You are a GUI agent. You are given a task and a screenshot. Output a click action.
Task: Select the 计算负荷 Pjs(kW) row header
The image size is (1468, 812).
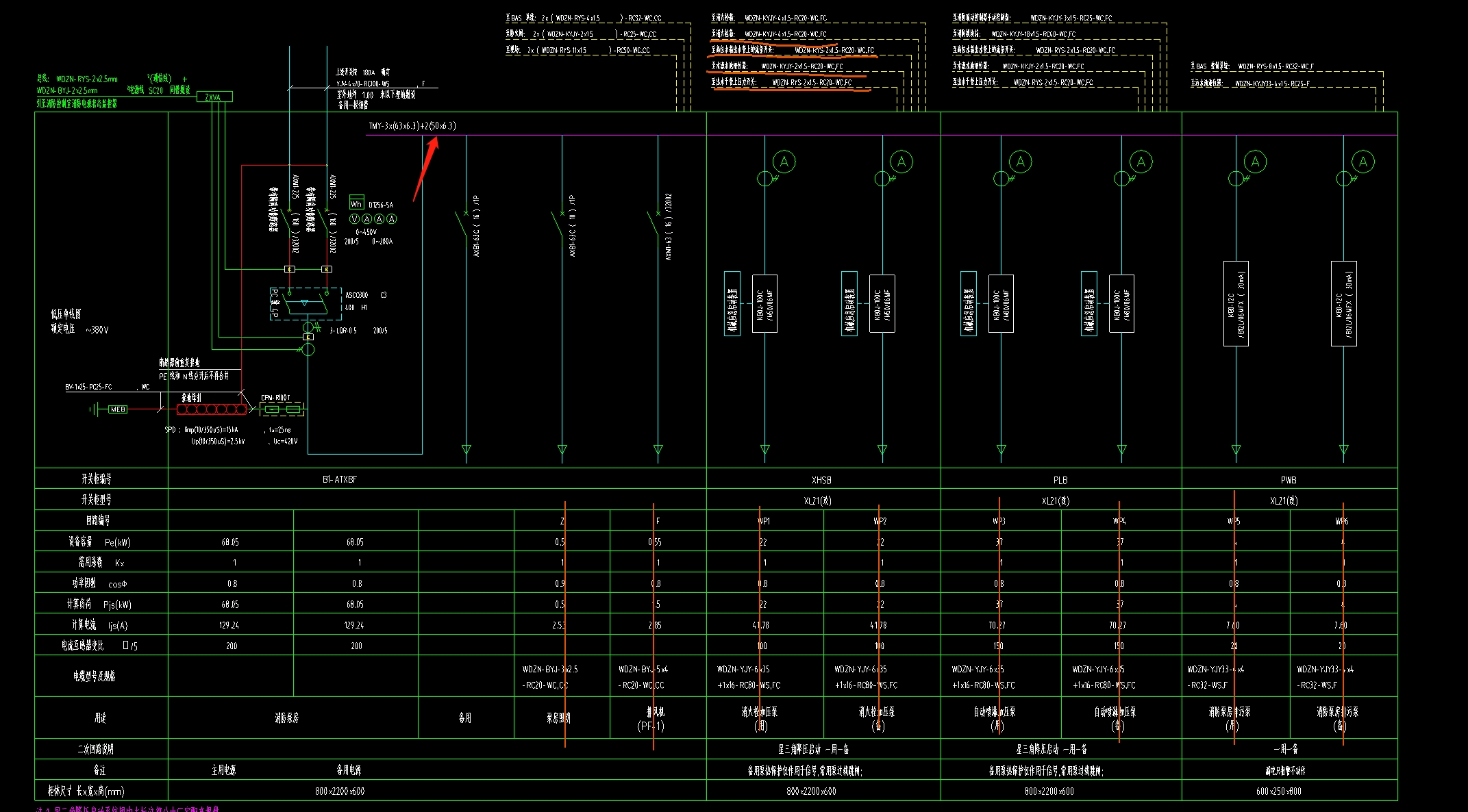(x=99, y=604)
